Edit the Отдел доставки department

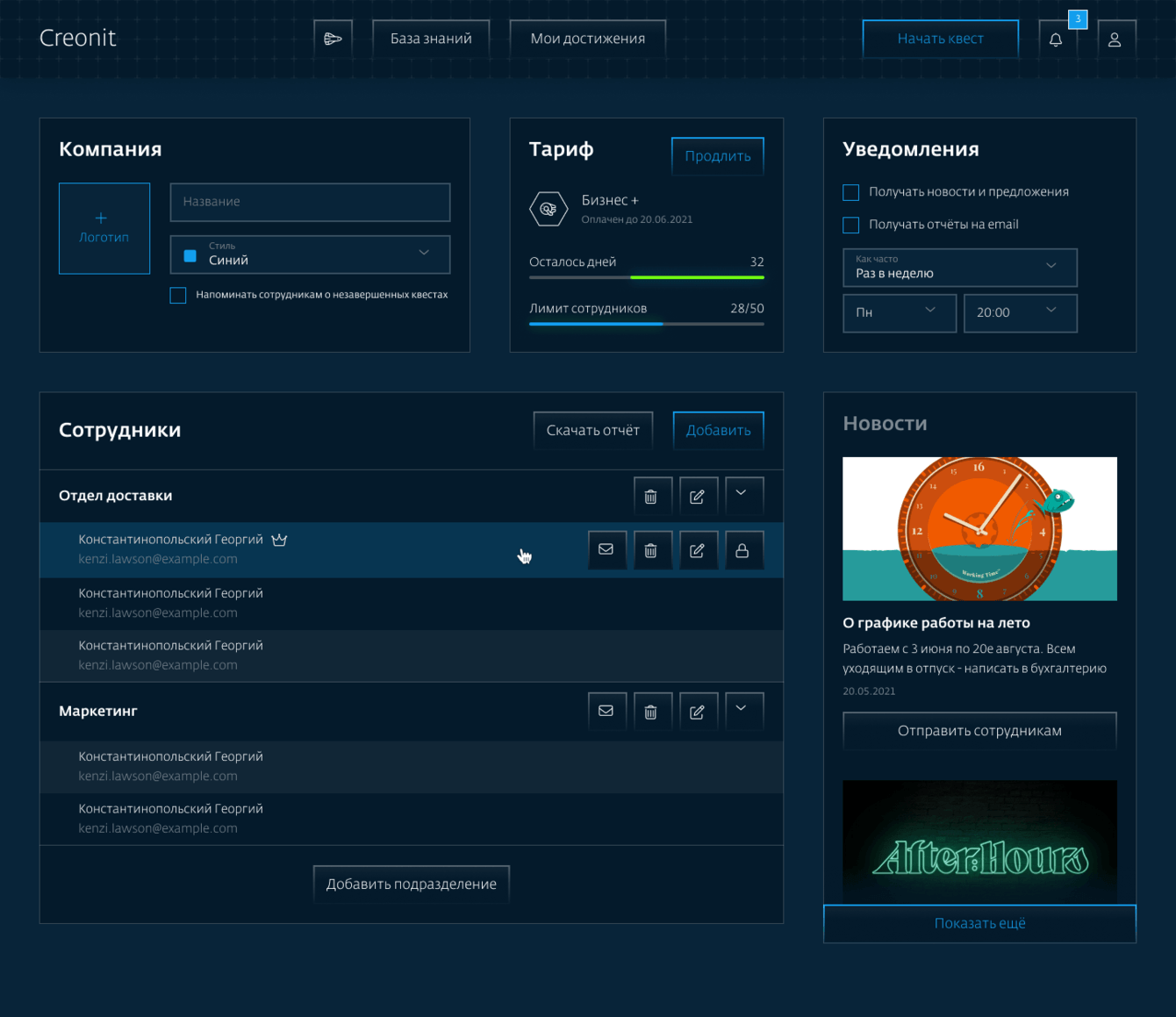point(697,497)
